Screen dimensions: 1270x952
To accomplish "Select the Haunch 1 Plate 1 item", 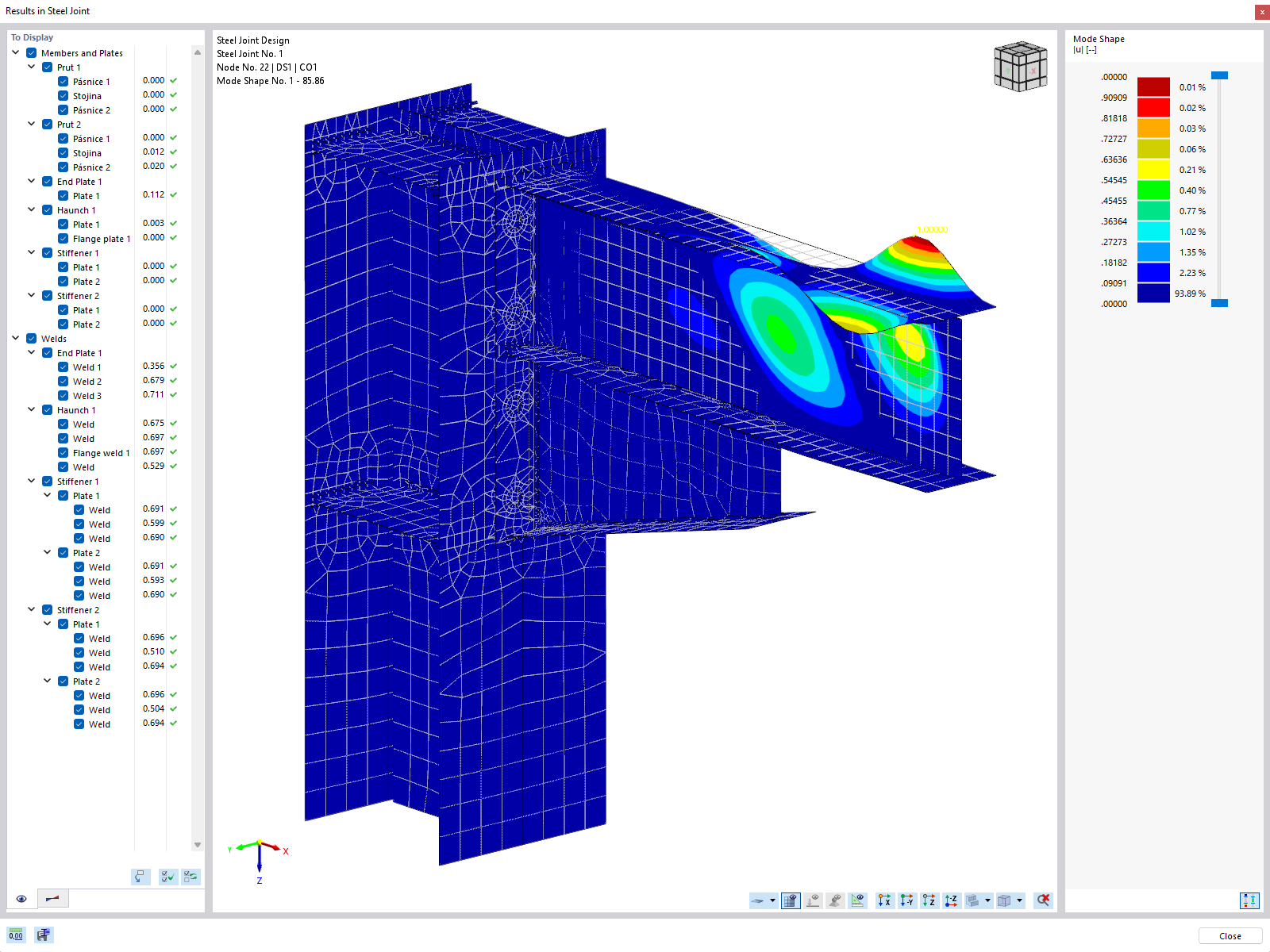I will [87, 225].
